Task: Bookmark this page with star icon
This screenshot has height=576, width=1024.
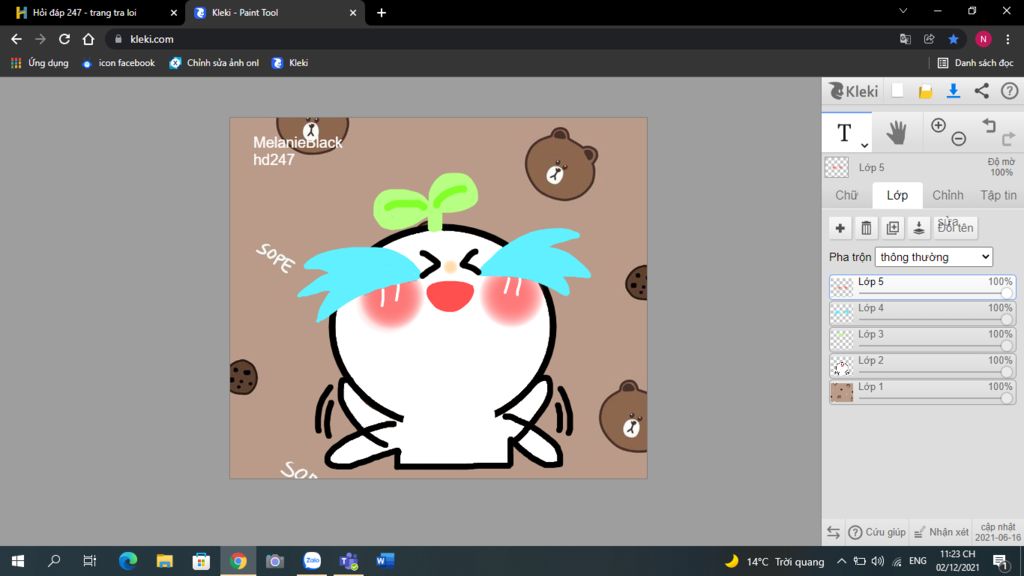Action: 953,39
